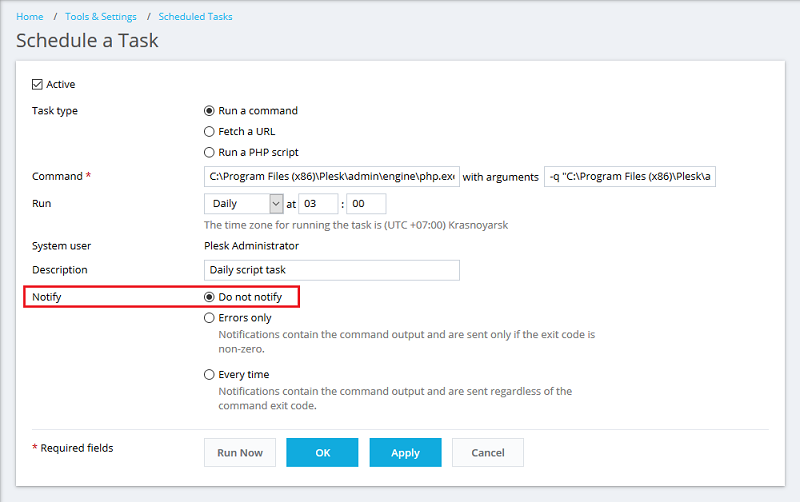
Task: Open the Tools & Settings breadcrumb link
Action: [x=101, y=16]
